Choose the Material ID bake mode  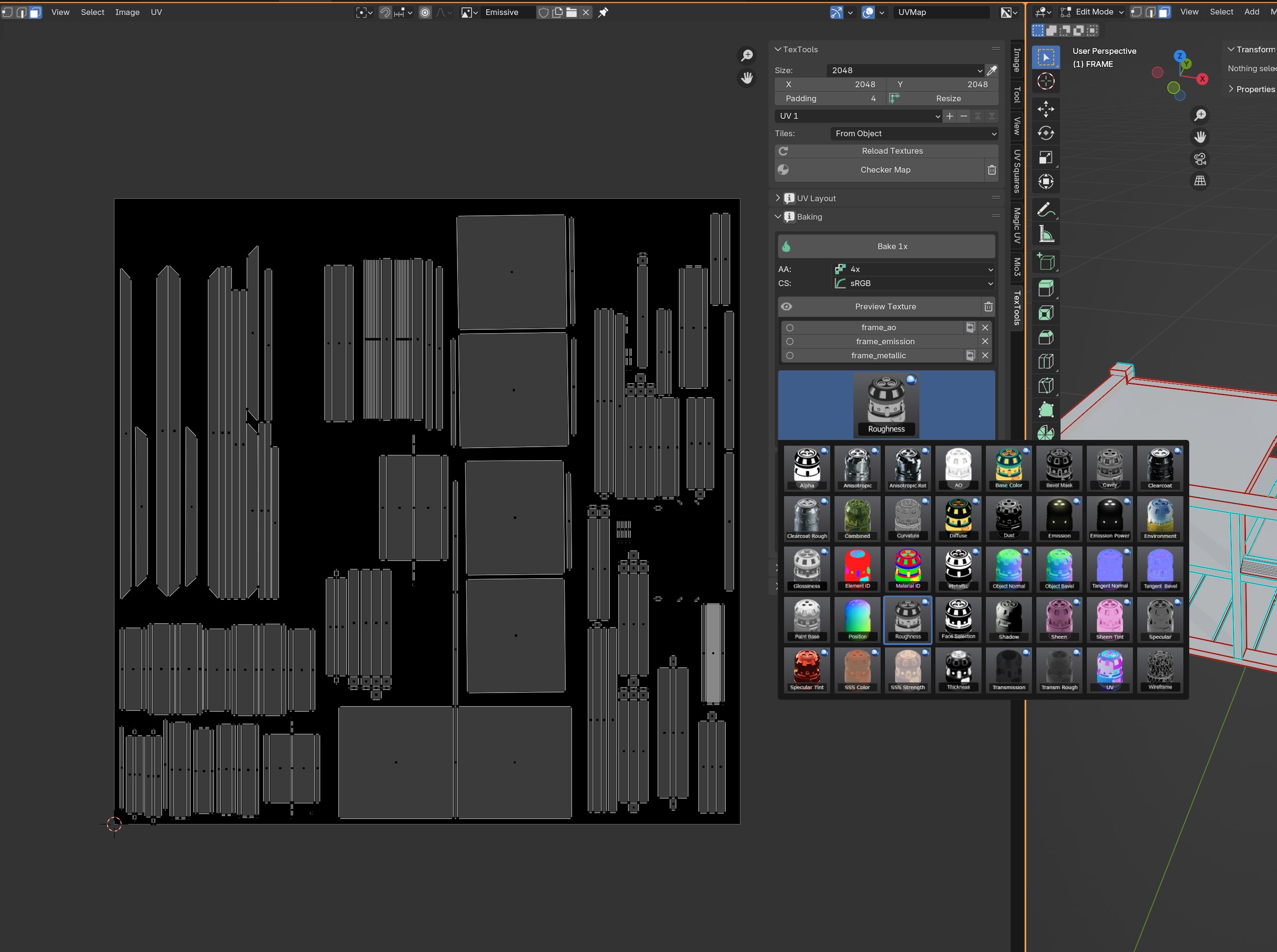(x=907, y=569)
